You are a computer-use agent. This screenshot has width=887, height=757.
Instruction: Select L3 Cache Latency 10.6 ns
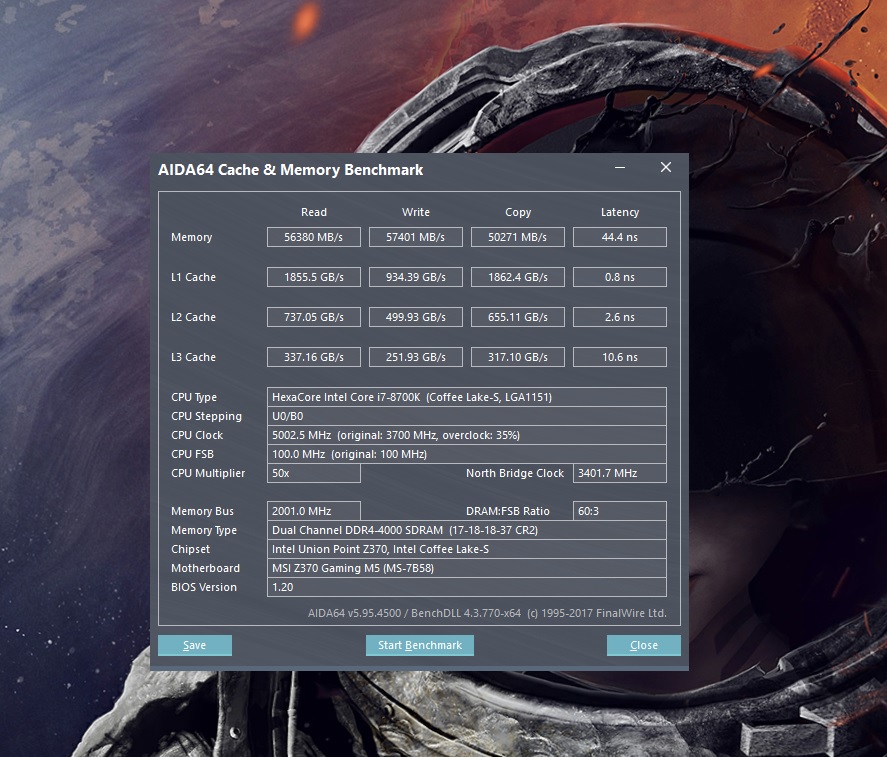[620, 357]
